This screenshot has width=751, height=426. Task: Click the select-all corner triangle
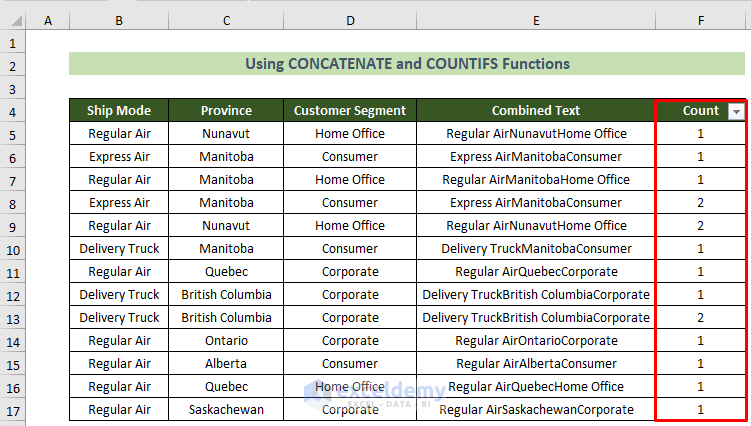click(17, 21)
